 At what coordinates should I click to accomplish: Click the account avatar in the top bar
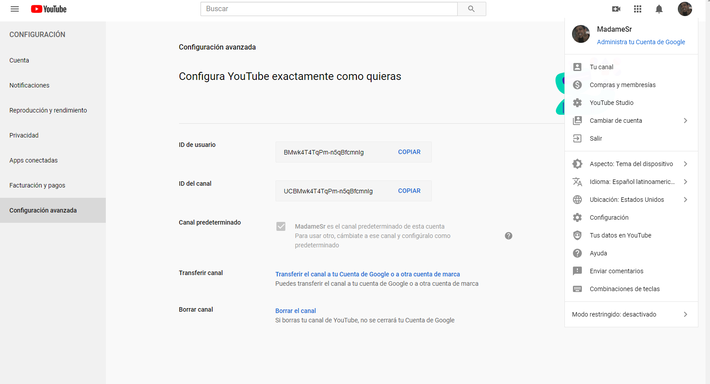click(685, 9)
